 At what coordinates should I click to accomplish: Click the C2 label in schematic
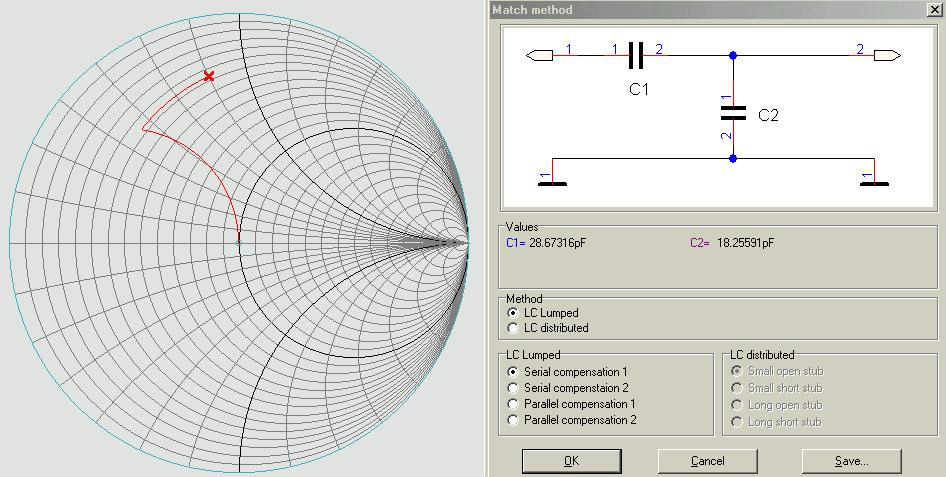point(768,115)
